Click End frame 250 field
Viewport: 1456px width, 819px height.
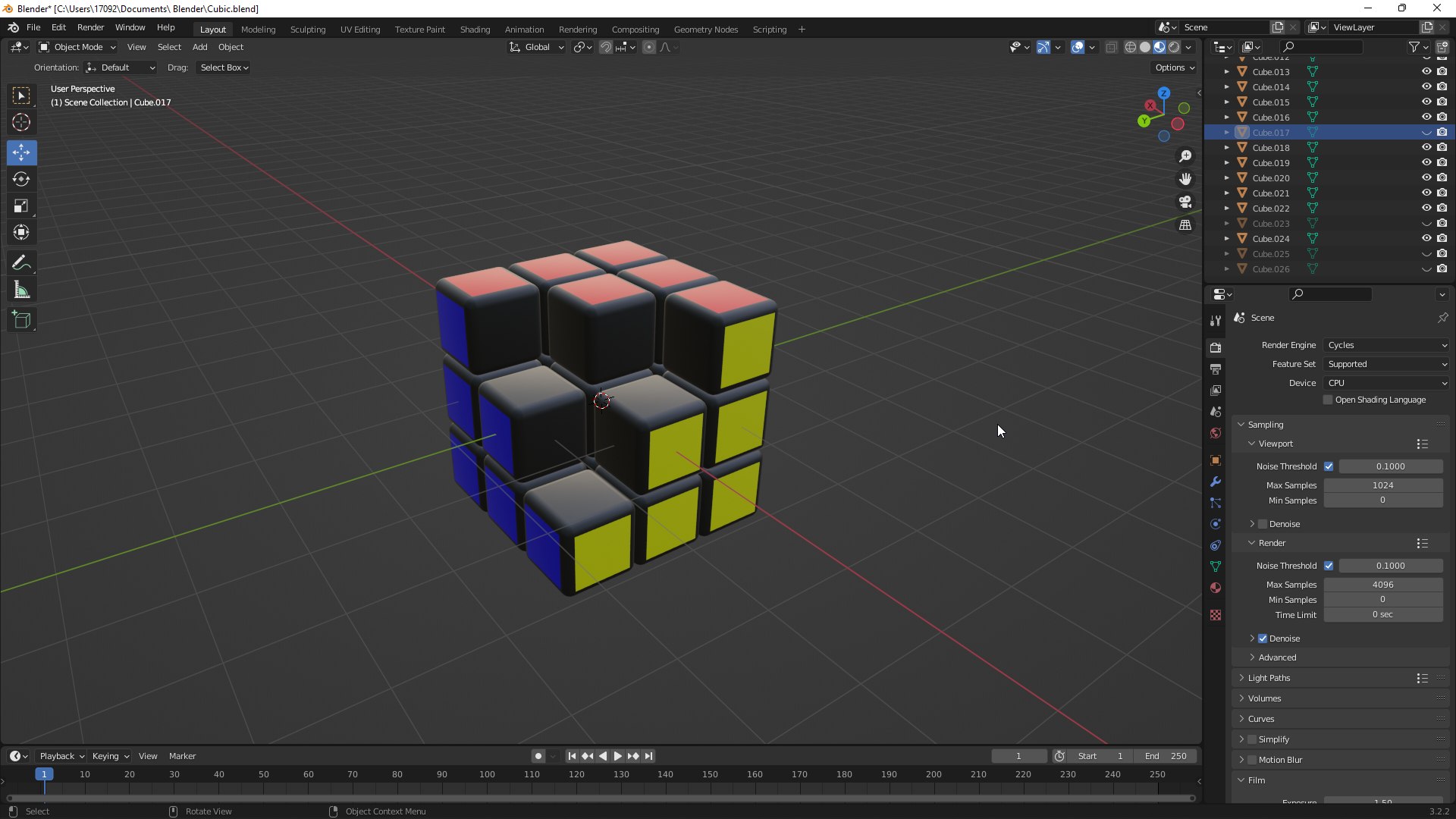coord(1166,756)
